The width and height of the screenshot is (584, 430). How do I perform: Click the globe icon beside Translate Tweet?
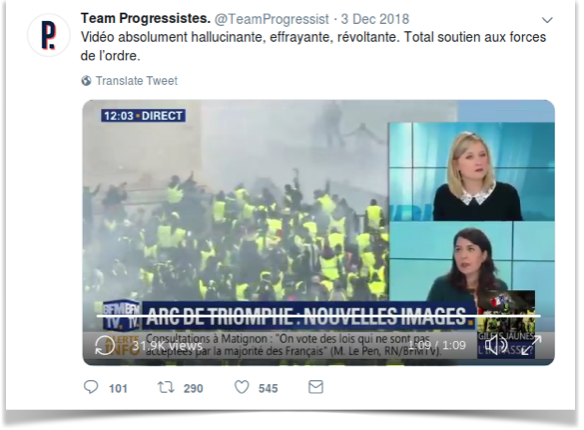point(86,81)
